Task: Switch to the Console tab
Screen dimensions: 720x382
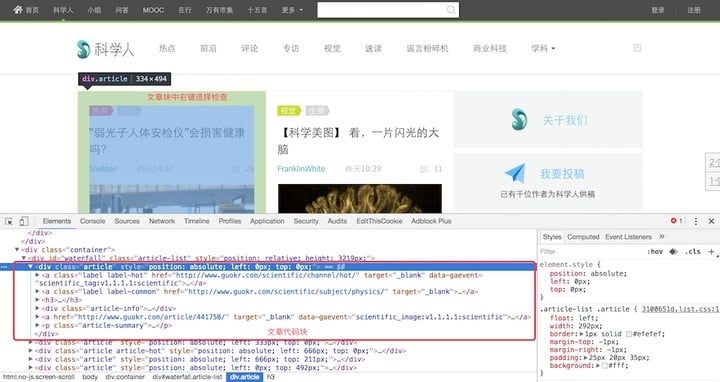Action: [93, 221]
